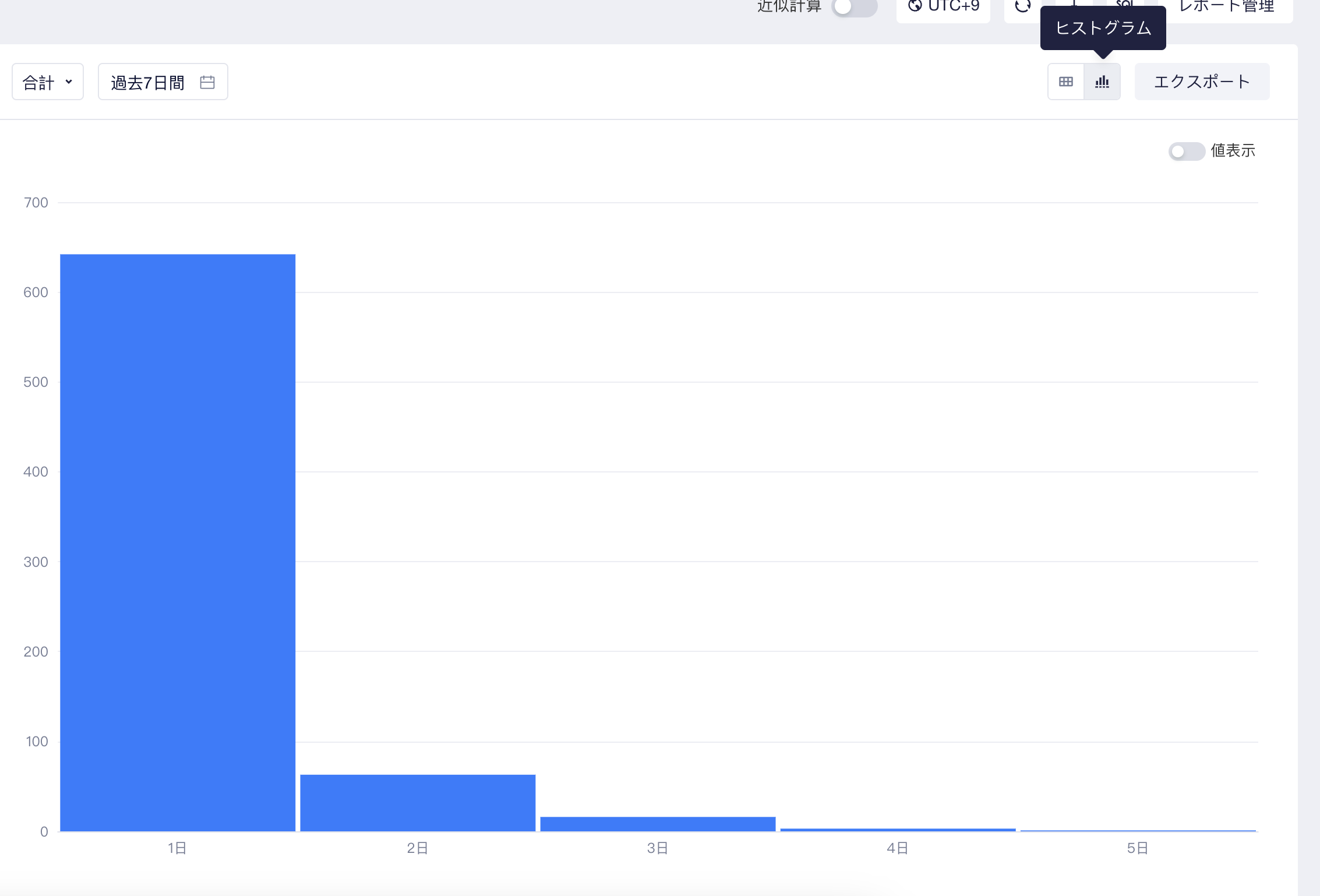Open レポート管理
This screenshot has width=1320, height=896.
coord(1226,7)
